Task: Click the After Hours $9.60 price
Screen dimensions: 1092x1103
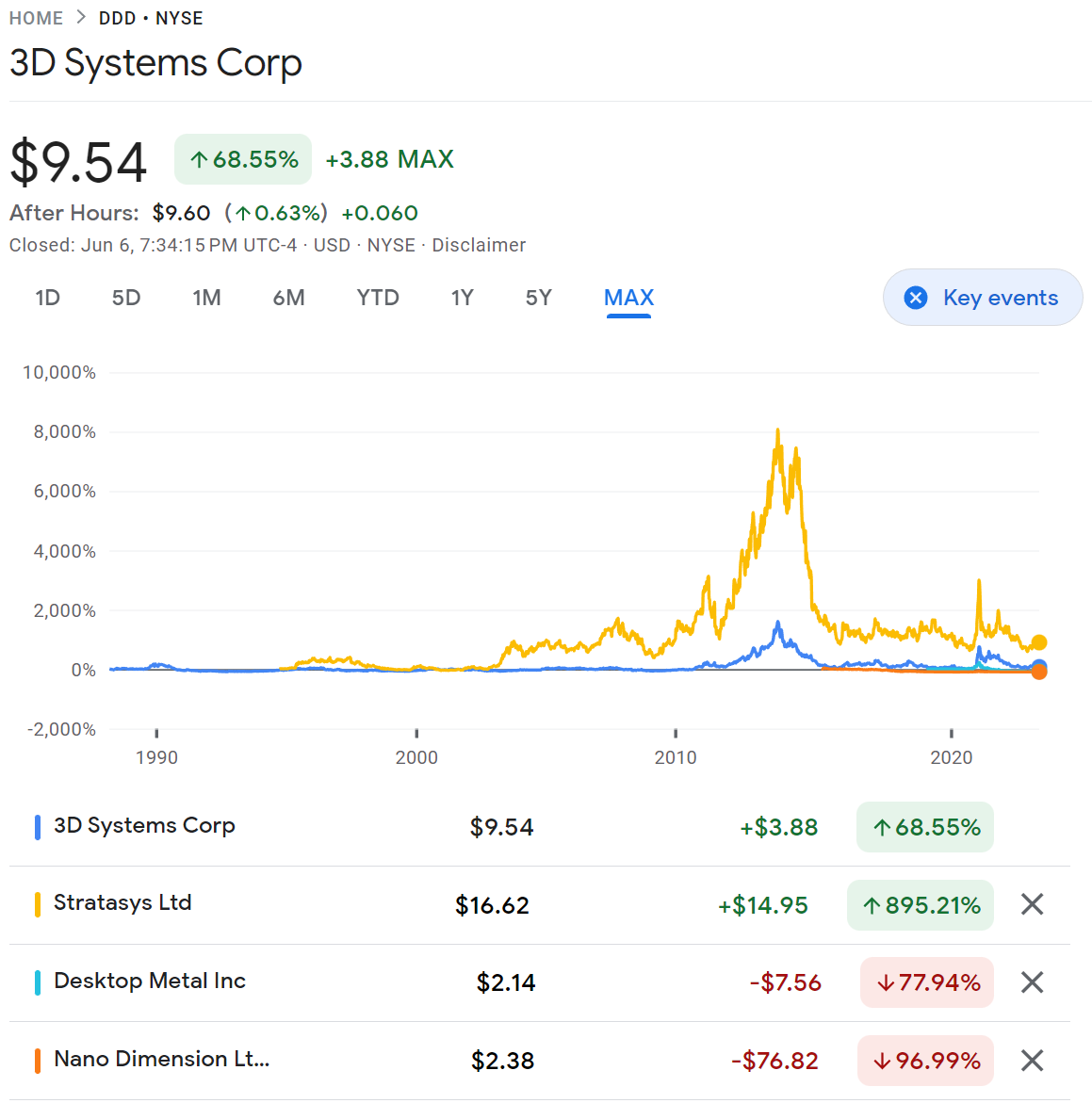Action: (181, 213)
